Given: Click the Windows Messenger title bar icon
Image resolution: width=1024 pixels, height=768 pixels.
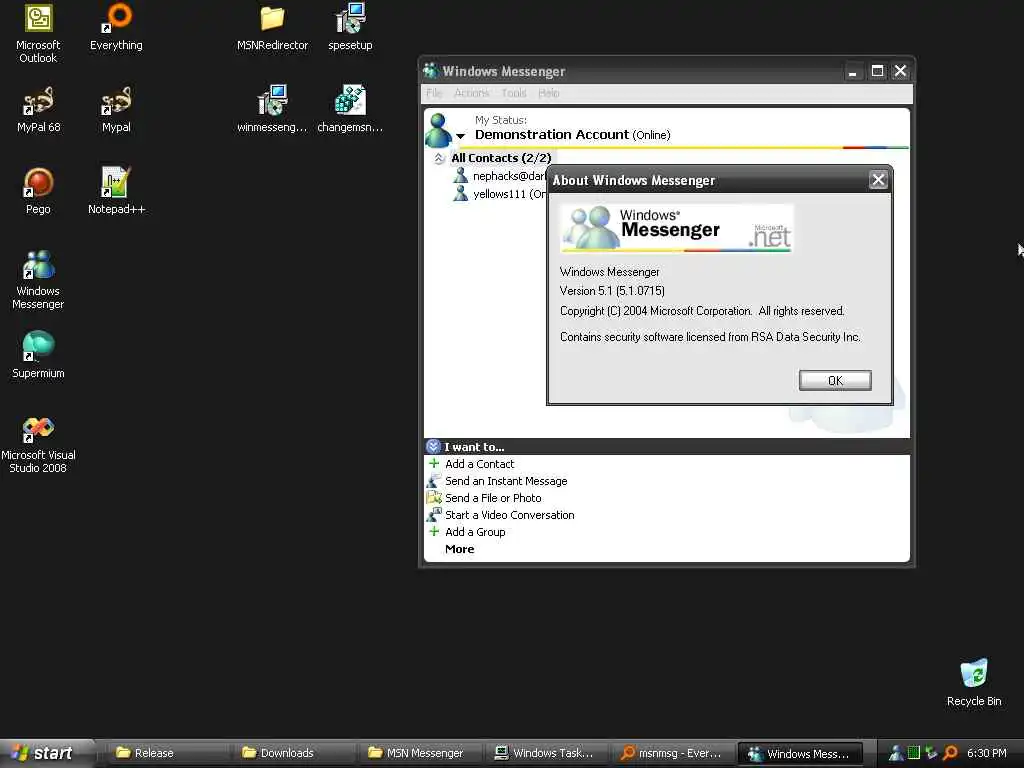Looking at the screenshot, I should coord(430,71).
